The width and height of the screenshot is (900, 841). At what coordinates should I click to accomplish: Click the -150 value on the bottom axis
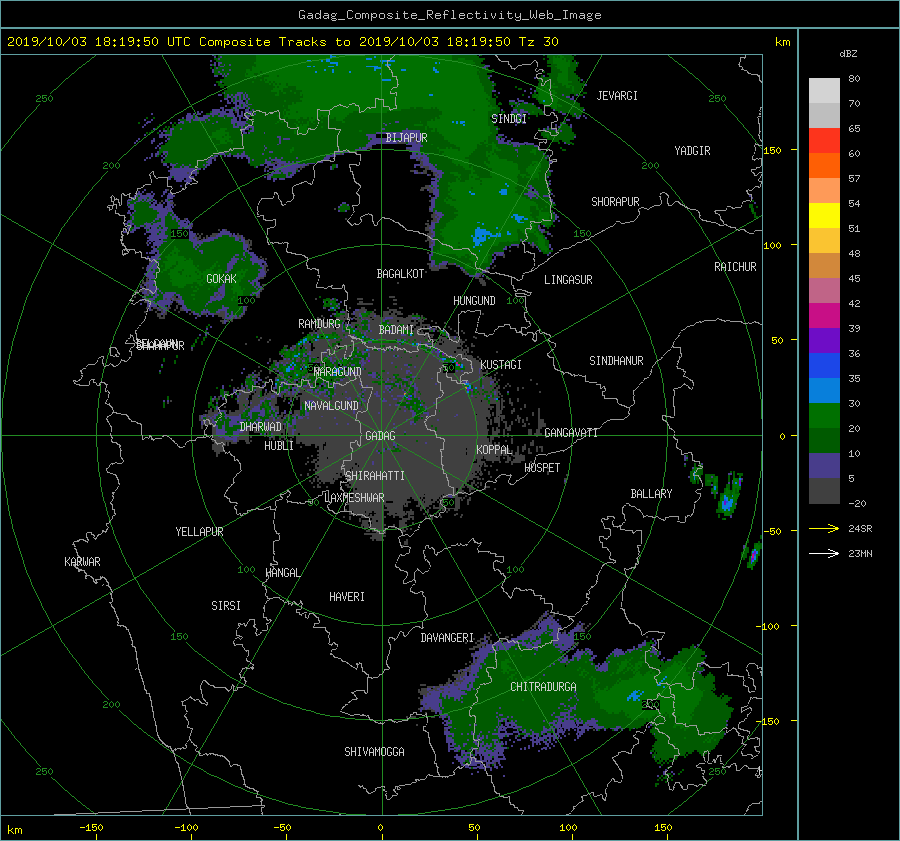(91, 828)
